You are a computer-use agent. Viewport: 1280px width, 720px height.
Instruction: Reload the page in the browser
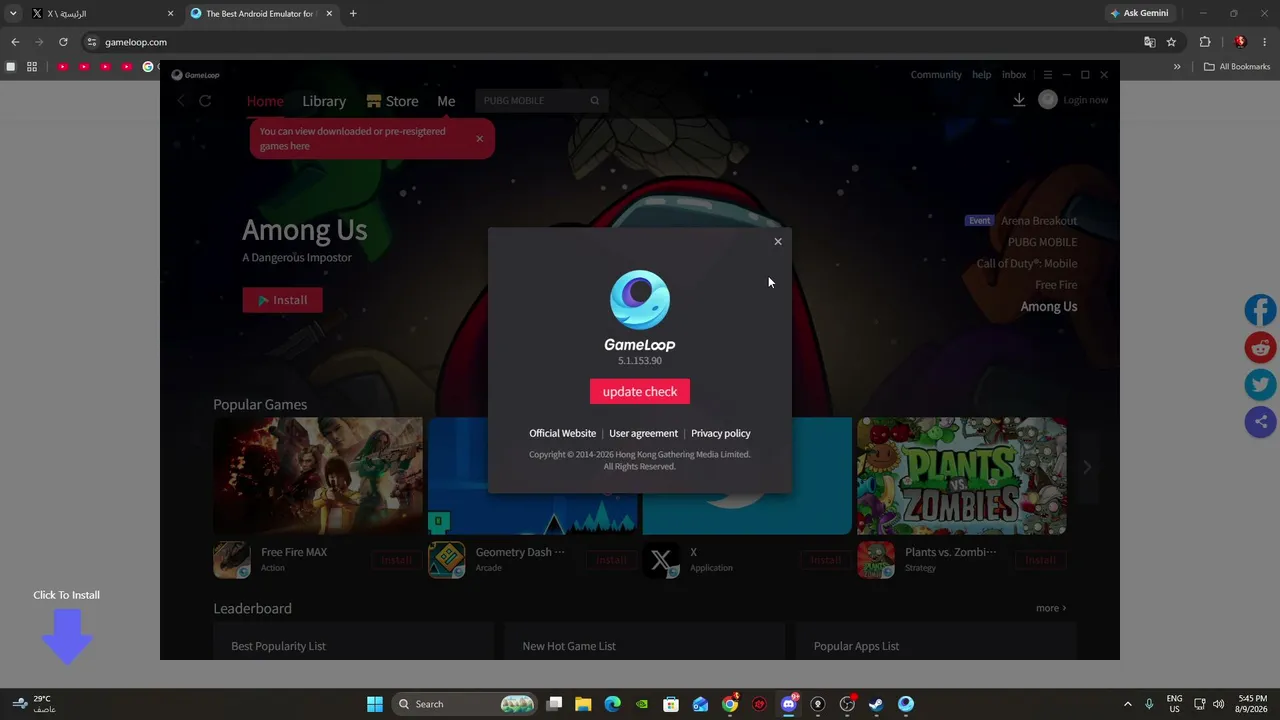63,42
